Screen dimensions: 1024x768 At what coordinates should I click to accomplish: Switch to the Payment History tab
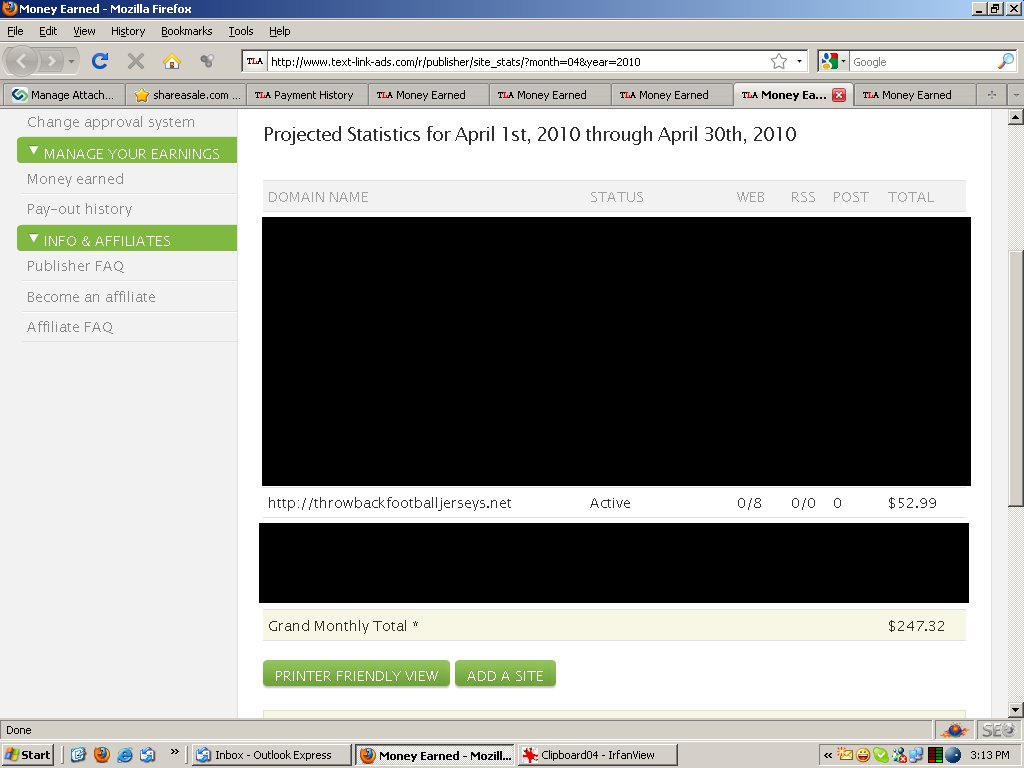tap(304, 95)
